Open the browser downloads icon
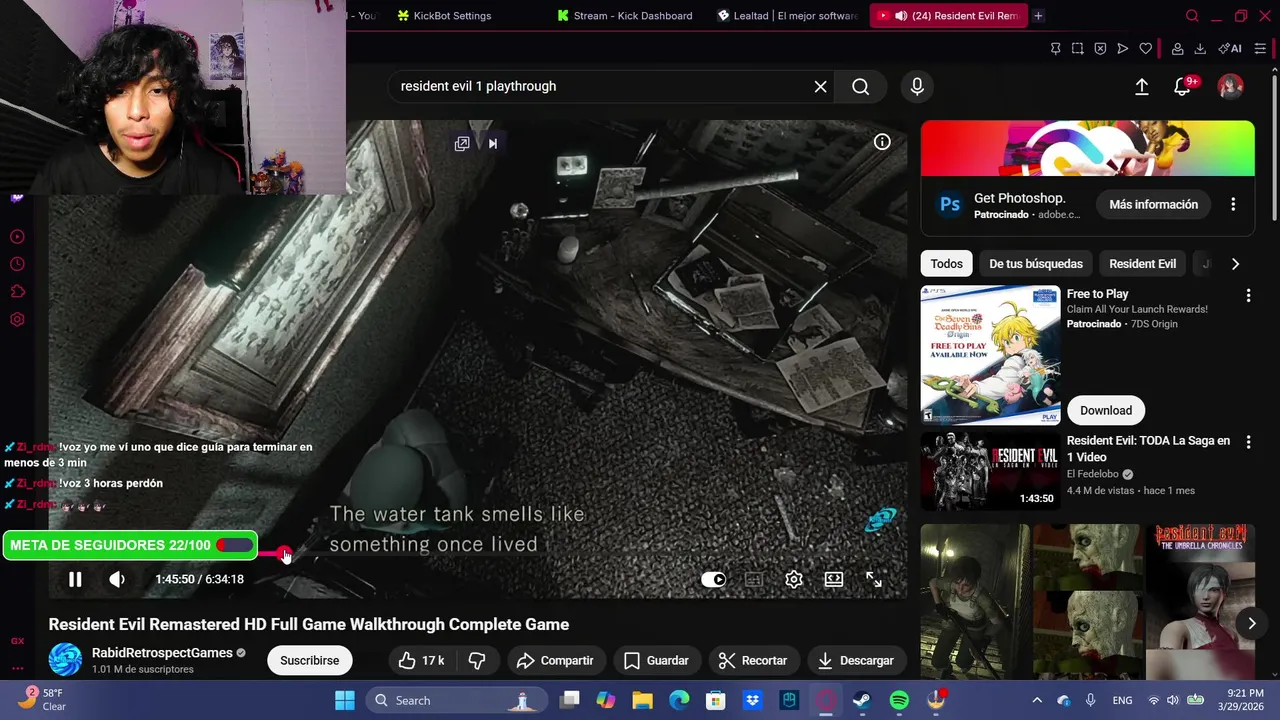 click(x=1200, y=48)
